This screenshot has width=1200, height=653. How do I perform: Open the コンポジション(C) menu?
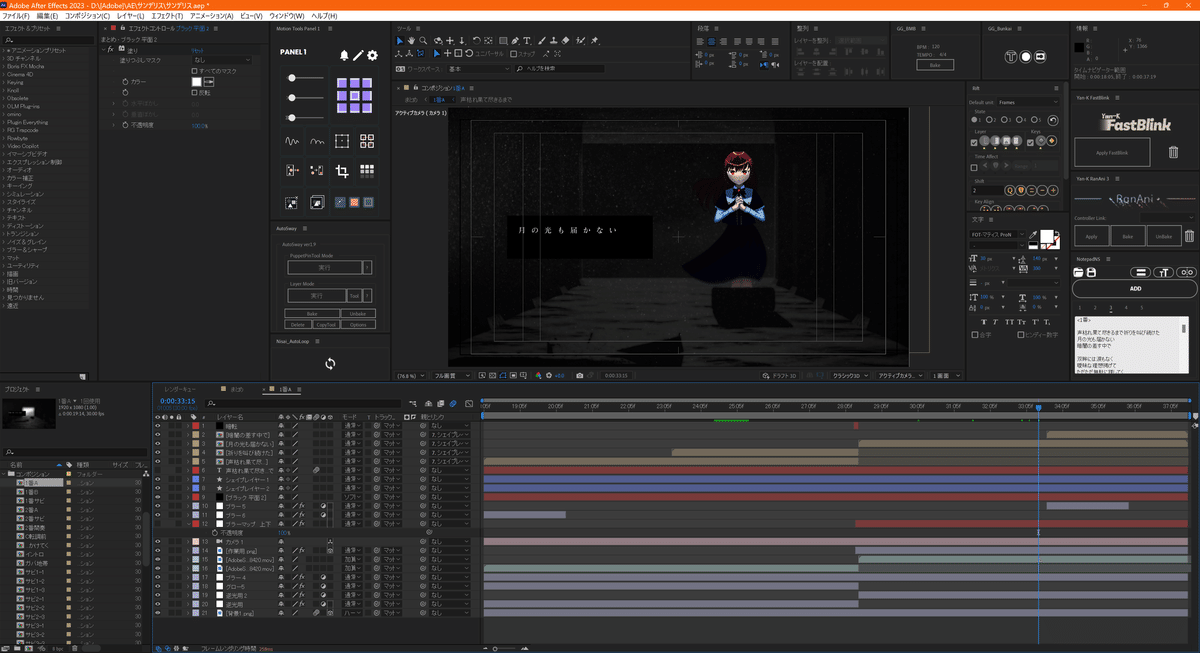point(88,17)
